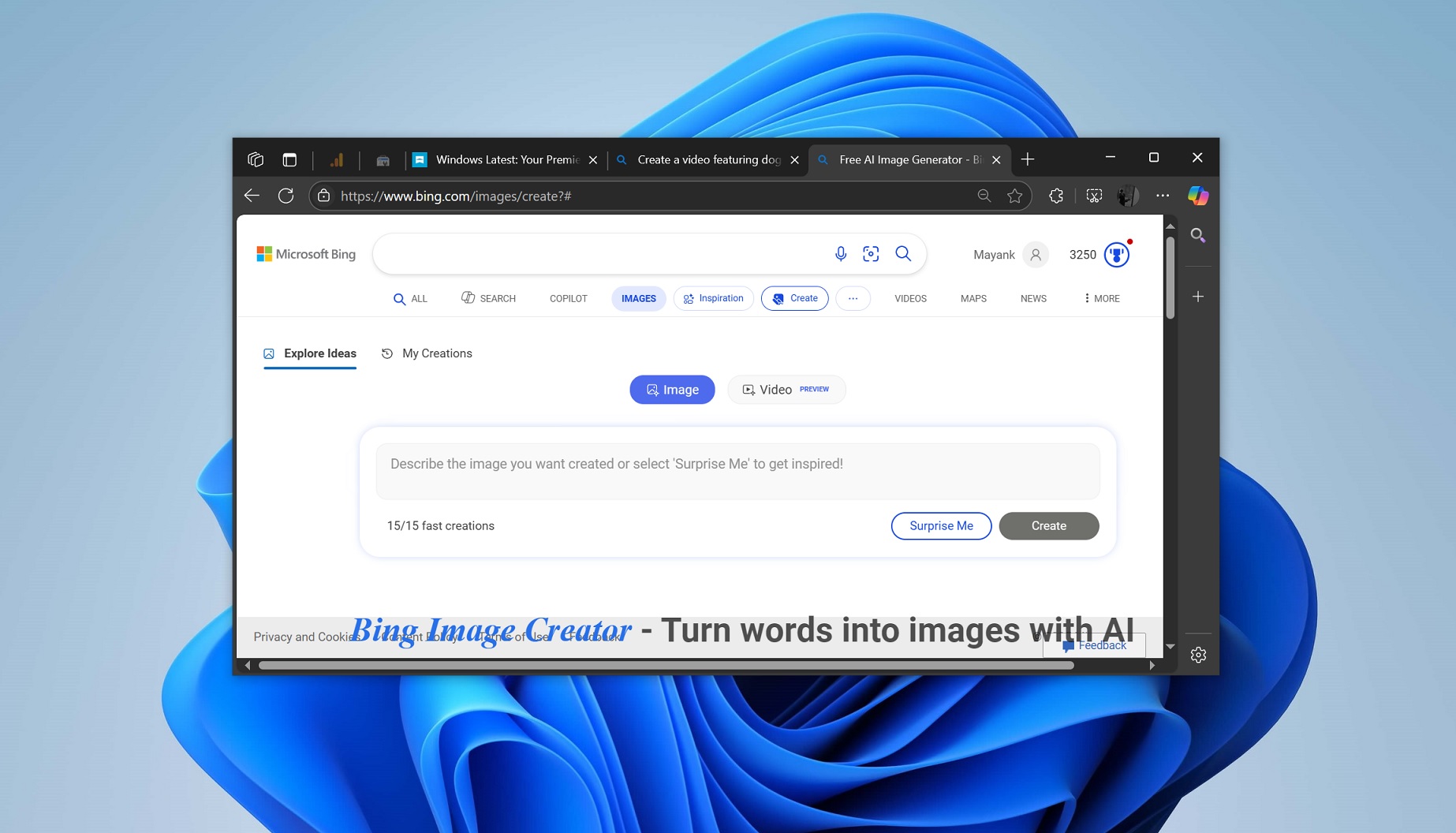The image size is (1456, 833).
Task: Open the Feedback button
Action: point(1094,645)
